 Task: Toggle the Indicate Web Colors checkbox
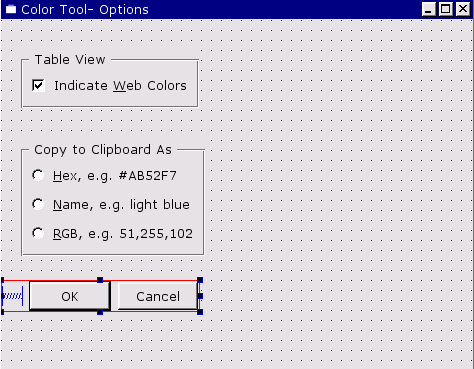(x=38, y=85)
